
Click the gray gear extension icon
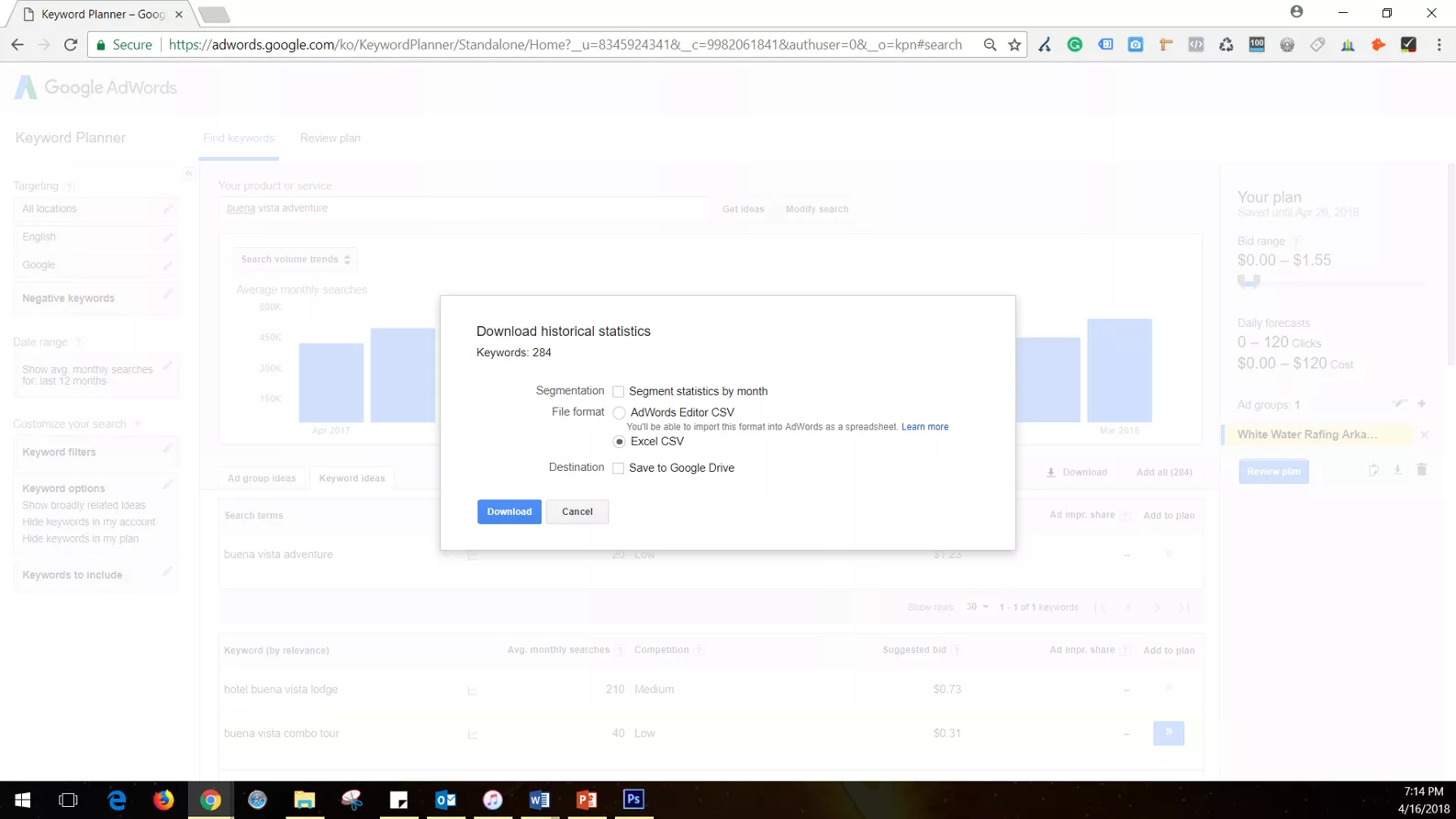1287,44
